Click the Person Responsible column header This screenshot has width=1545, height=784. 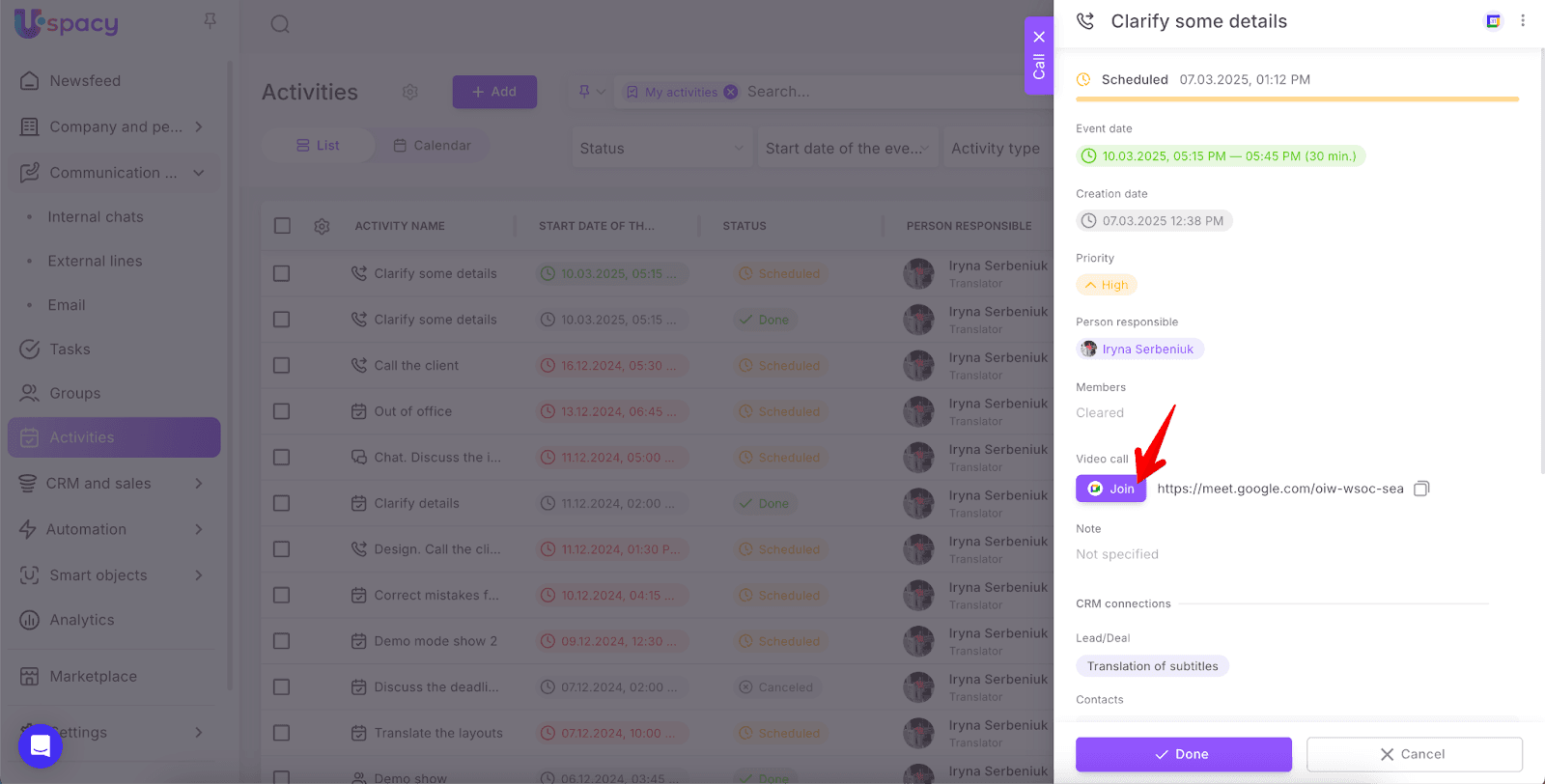[x=969, y=226]
